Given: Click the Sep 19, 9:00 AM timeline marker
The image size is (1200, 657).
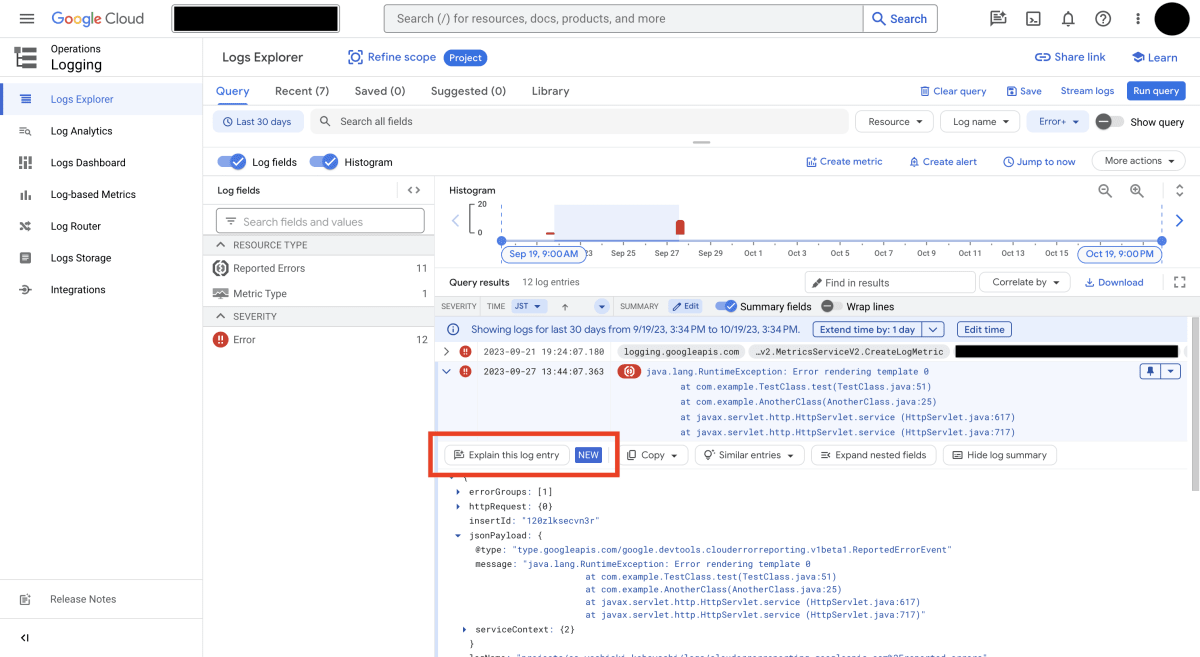Looking at the screenshot, I should click(543, 254).
